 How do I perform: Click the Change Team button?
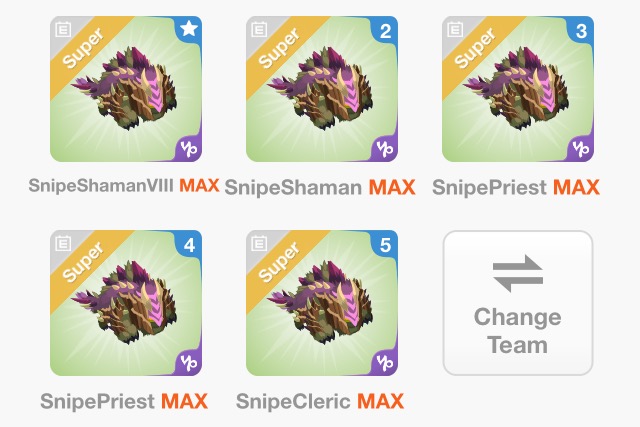(518, 303)
